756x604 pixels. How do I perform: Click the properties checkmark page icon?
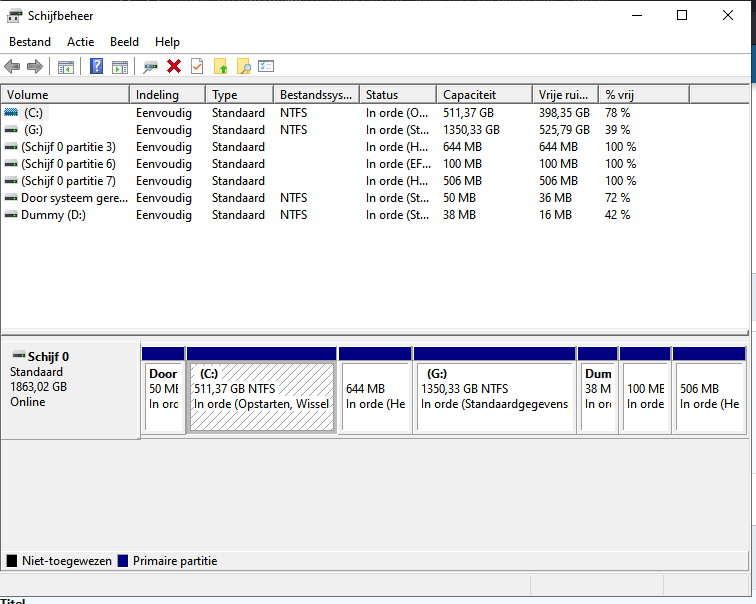pos(197,67)
